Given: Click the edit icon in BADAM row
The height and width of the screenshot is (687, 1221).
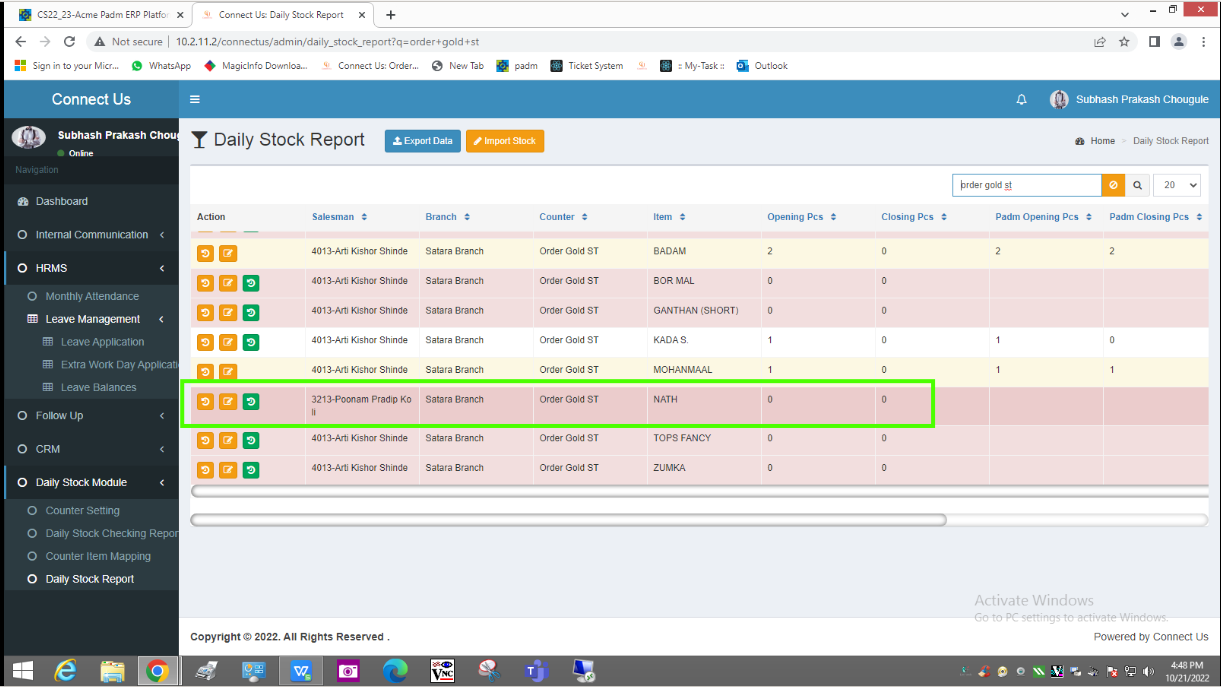Looking at the screenshot, I should point(228,254).
